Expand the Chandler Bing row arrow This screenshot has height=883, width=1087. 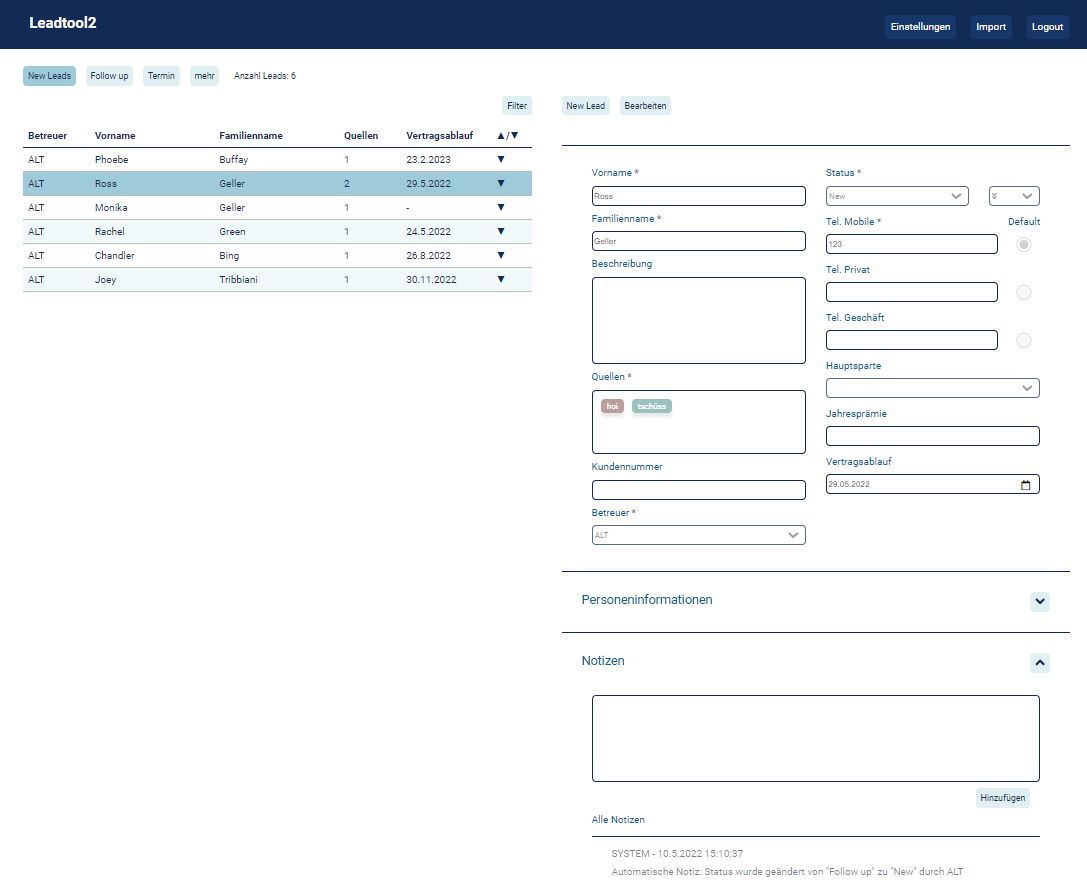tap(501, 255)
